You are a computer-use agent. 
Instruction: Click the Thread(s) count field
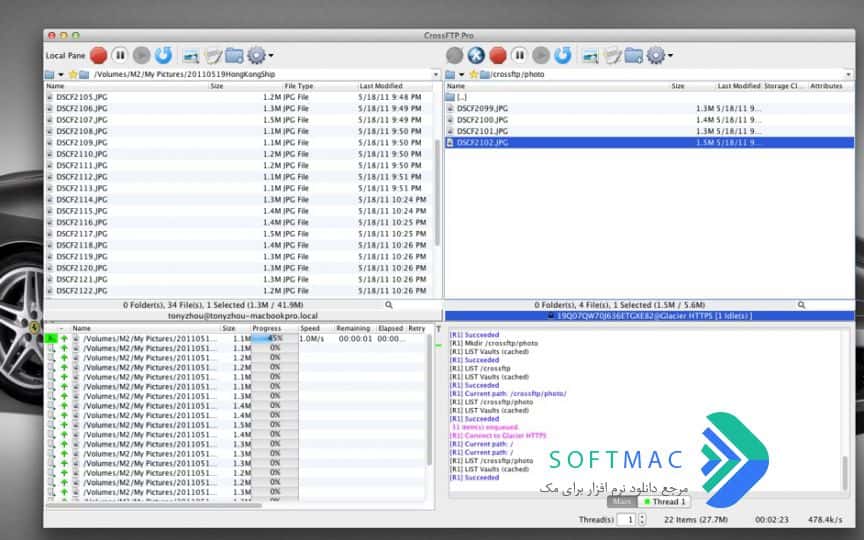625,520
